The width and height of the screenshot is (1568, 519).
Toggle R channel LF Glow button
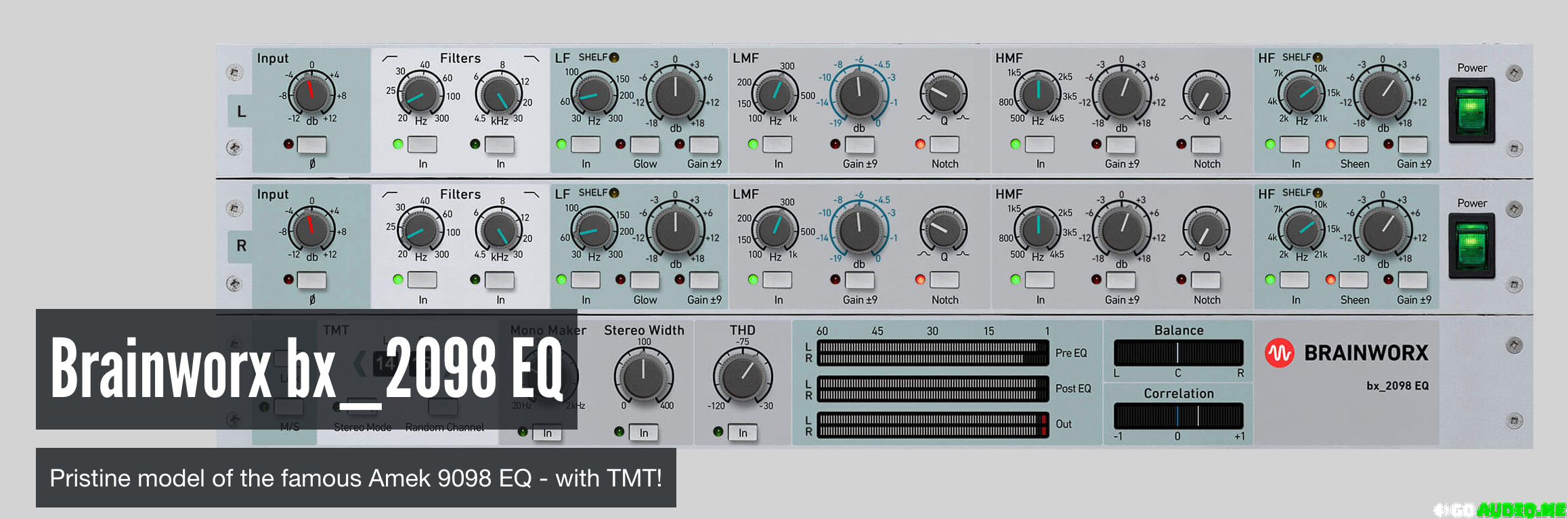[645, 280]
